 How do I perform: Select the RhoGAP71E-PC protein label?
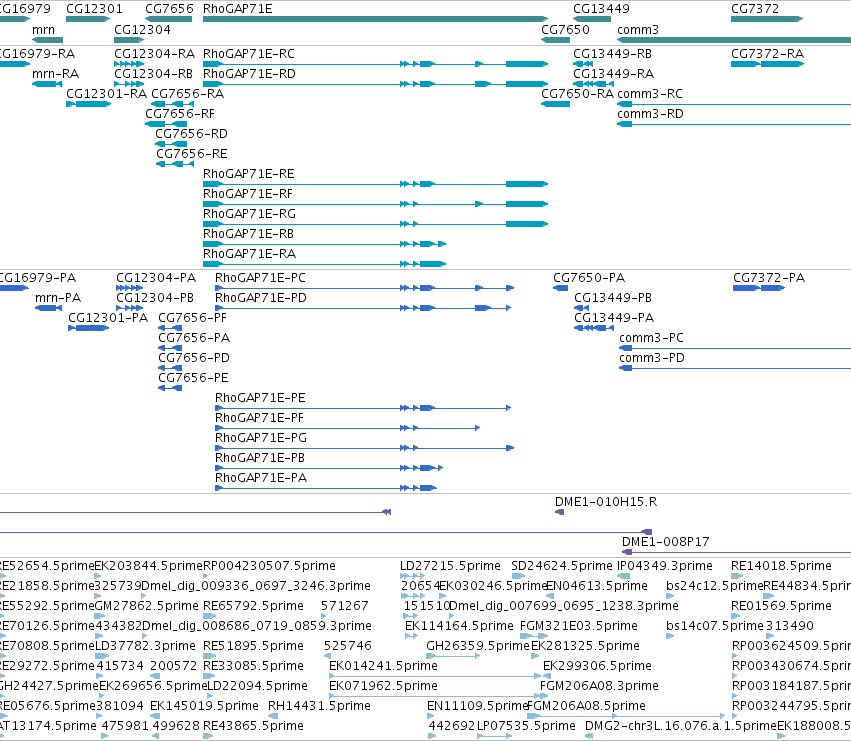(260, 278)
